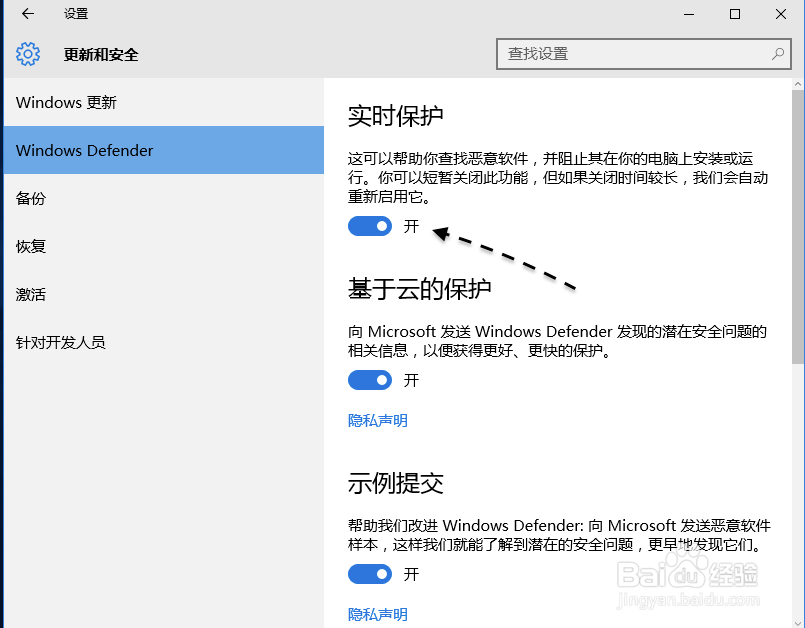Minimize the Settings window
The height and width of the screenshot is (628, 805).
tap(687, 14)
